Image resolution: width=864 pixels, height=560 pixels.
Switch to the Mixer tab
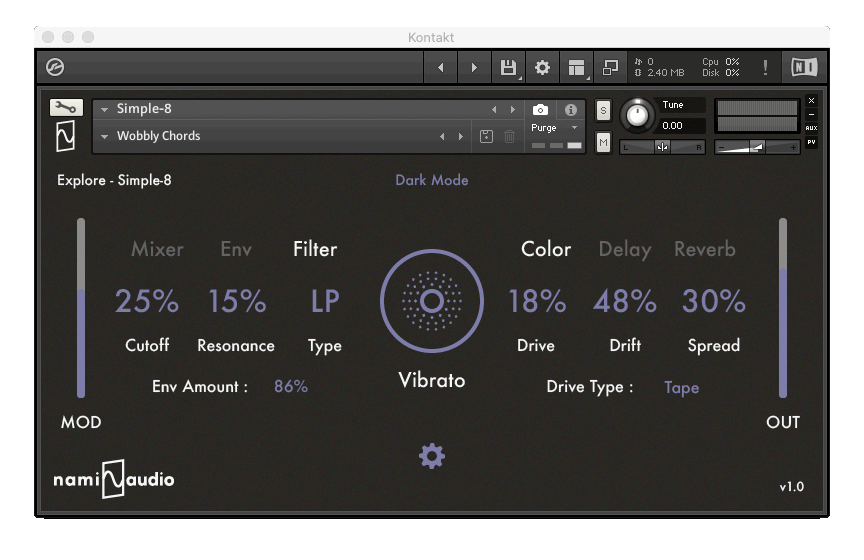[157, 249]
